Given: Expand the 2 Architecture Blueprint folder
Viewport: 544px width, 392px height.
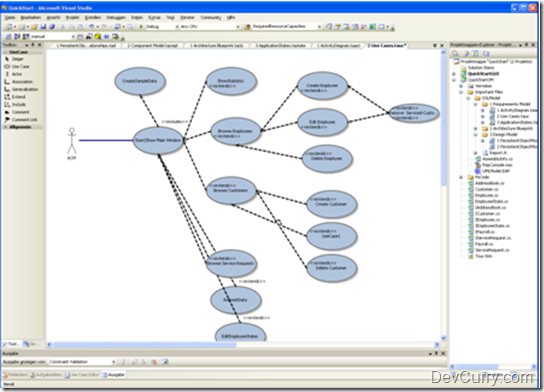Looking at the screenshot, I should (476, 128).
